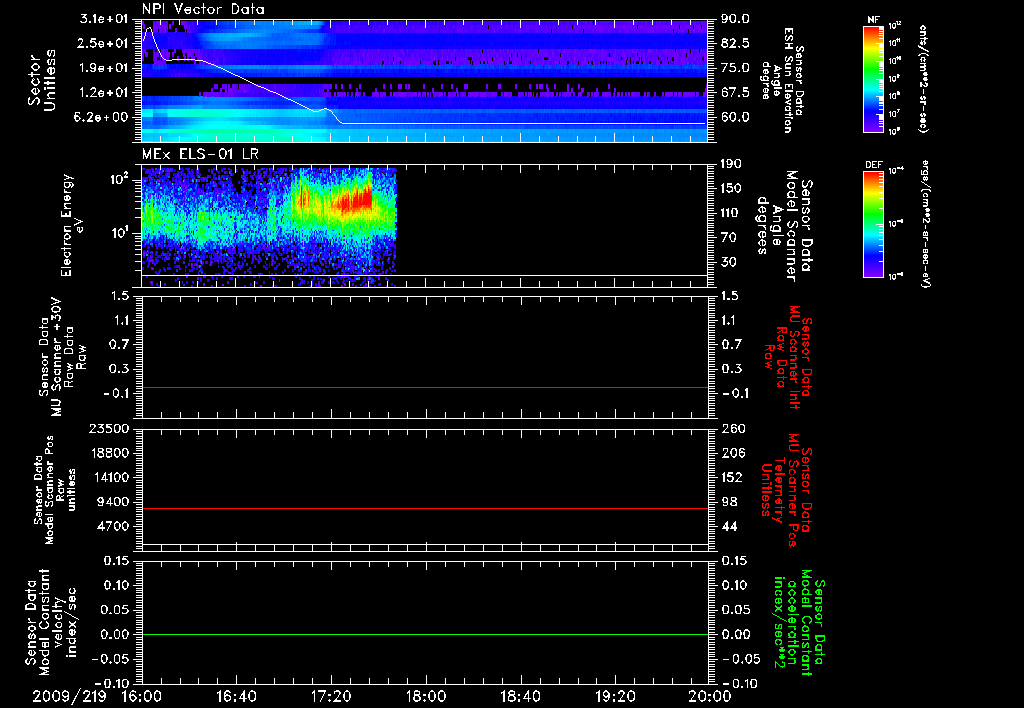1024x708 pixels.
Task: Click the red line in MU Scanner +30V panel
Action: click(x=425, y=387)
